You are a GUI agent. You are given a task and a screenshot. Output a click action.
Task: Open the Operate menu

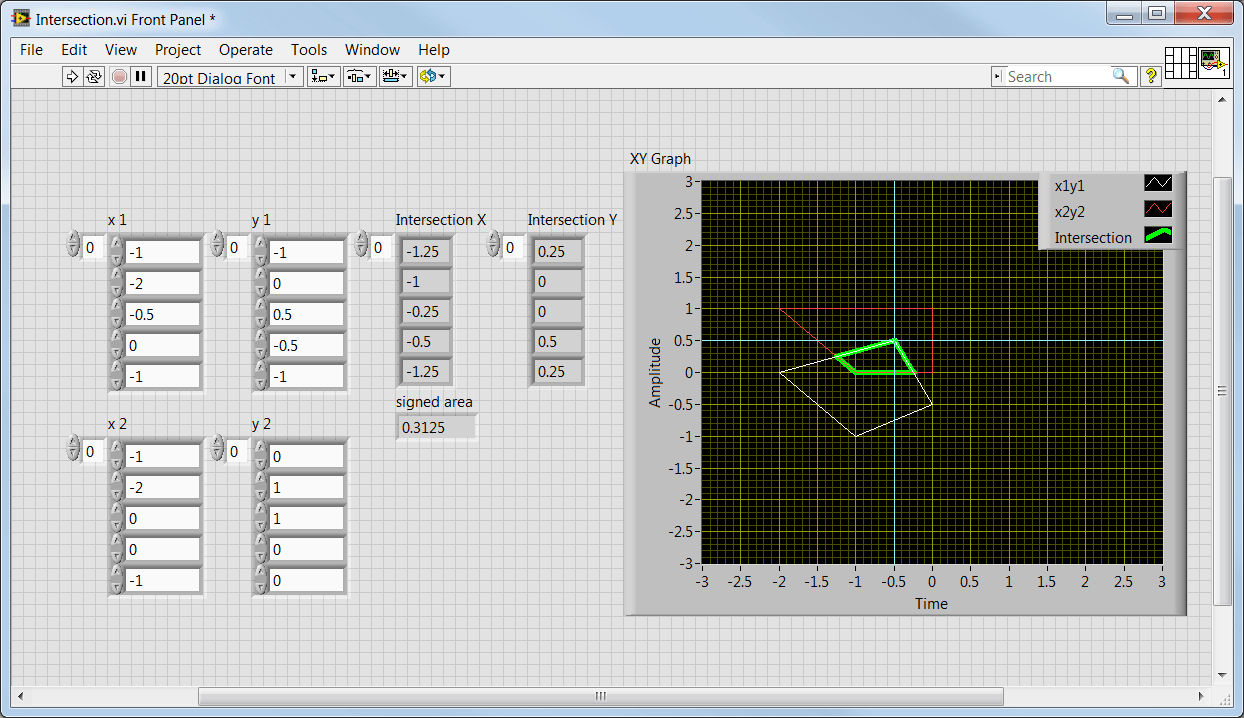pos(246,50)
